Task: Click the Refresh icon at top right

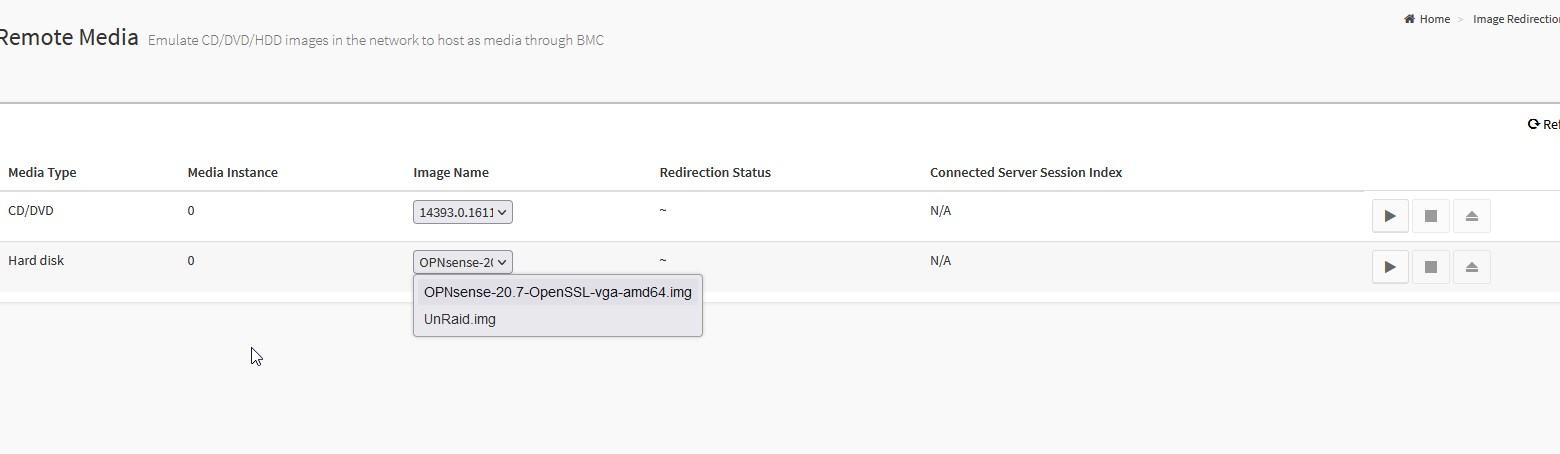Action: click(1534, 124)
